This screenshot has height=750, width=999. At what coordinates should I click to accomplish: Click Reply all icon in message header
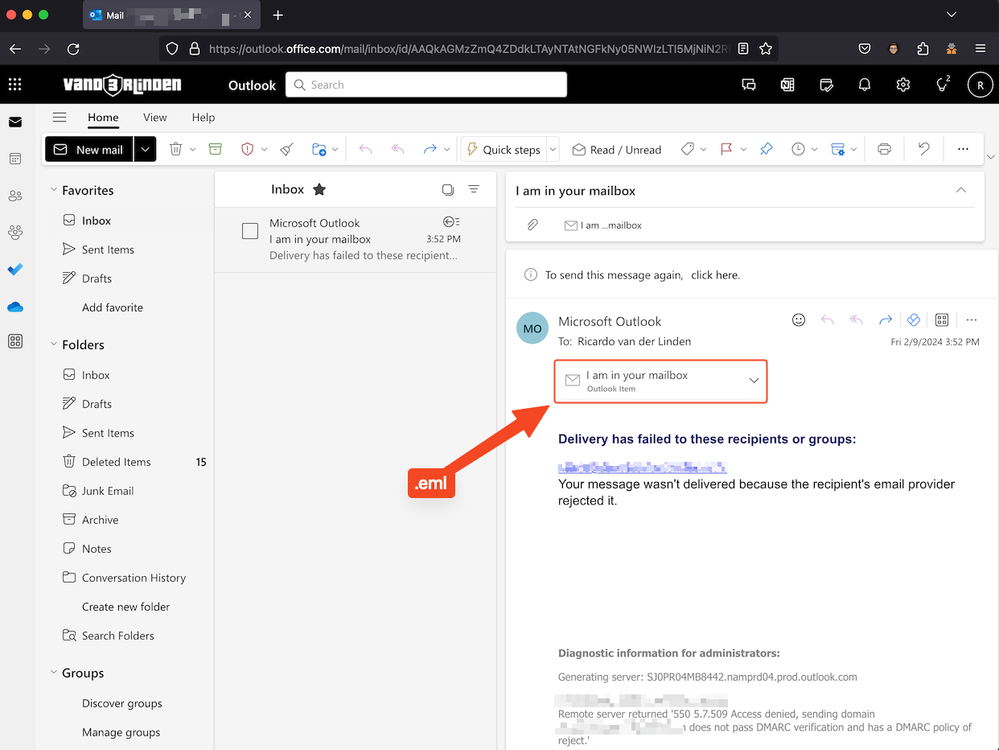tap(856, 320)
